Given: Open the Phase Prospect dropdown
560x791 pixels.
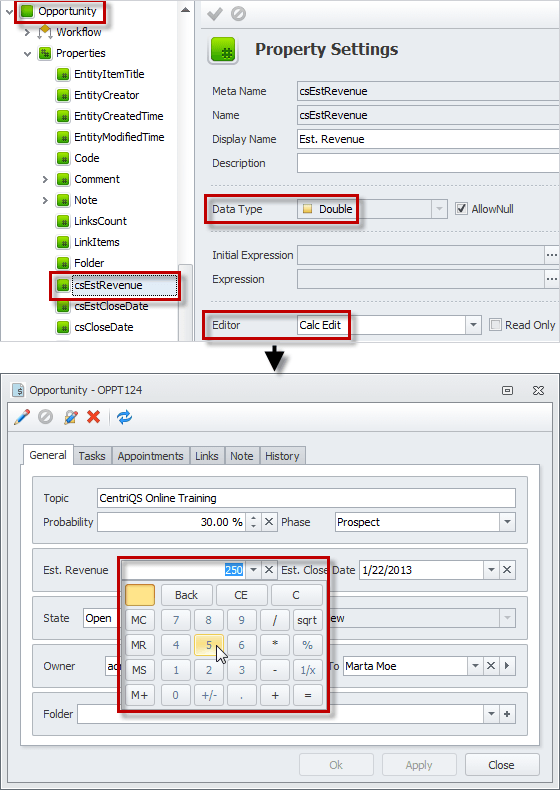Looking at the screenshot, I should point(507,522).
